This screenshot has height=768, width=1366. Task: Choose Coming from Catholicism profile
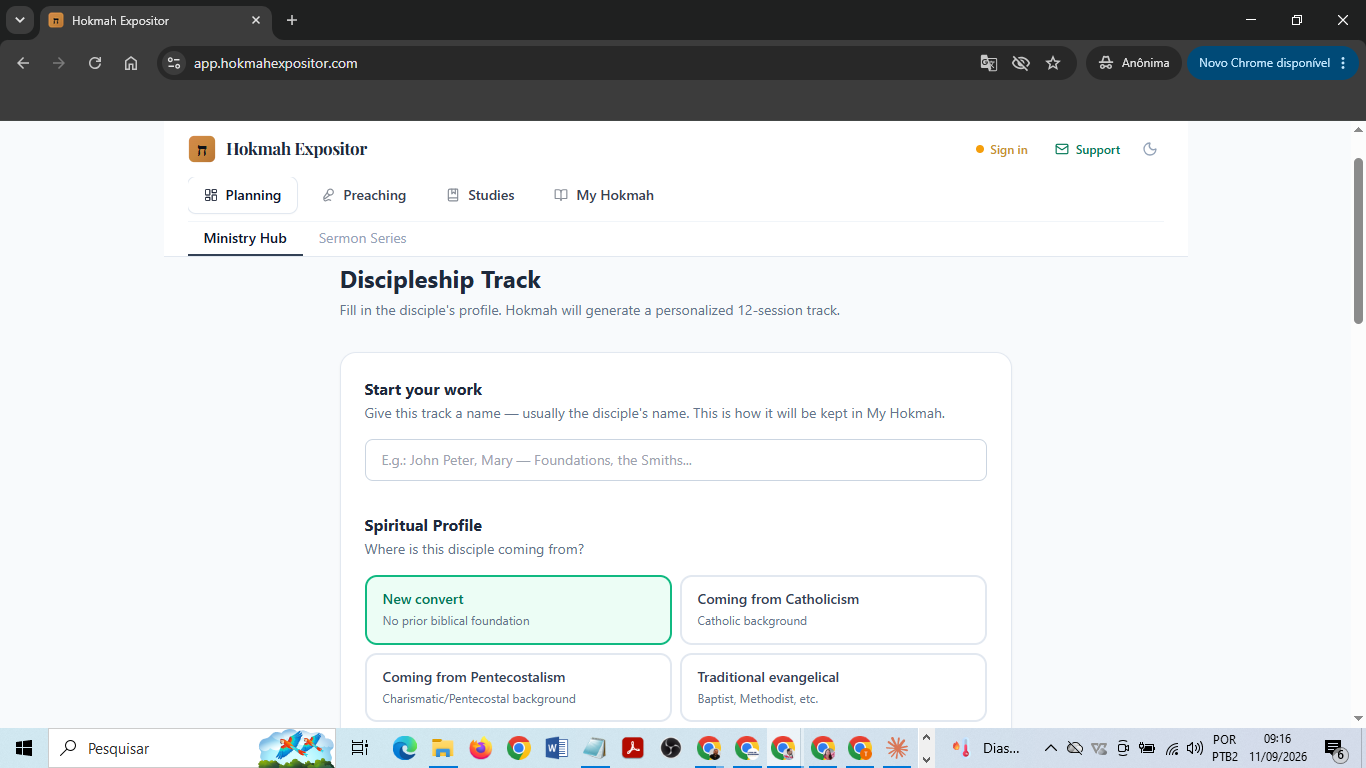coord(833,610)
